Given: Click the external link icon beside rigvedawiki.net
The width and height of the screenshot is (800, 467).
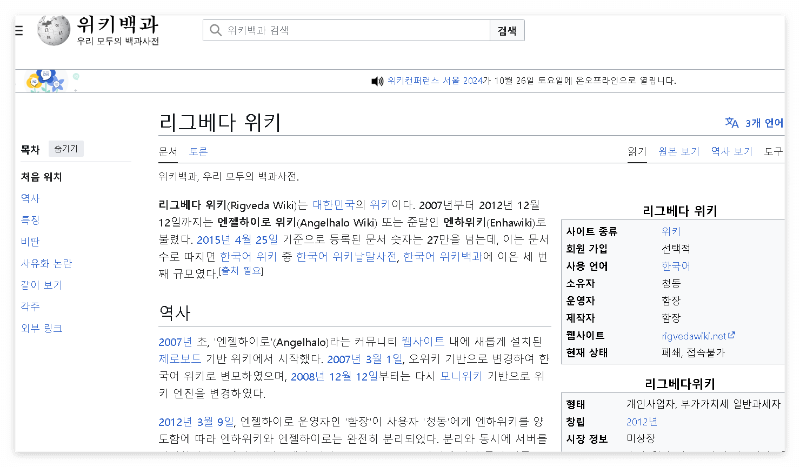Looking at the screenshot, I should (x=731, y=335).
